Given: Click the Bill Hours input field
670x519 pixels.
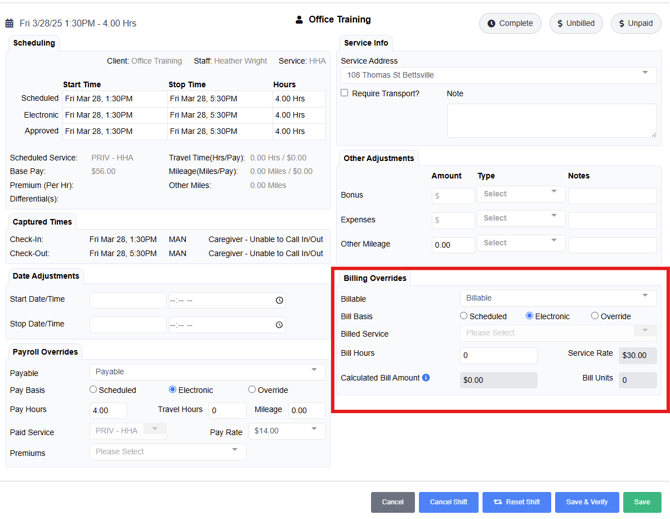Looking at the screenshot, I should coord(498,356).
